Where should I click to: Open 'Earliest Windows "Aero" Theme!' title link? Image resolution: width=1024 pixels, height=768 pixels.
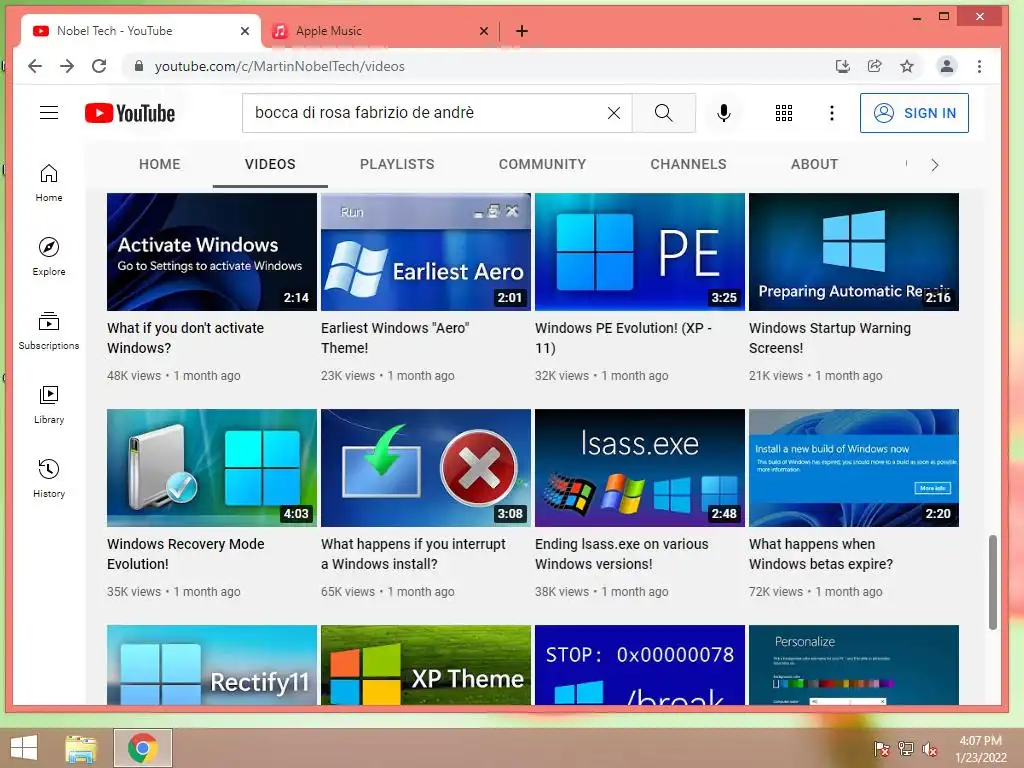(x=395, y=338)
